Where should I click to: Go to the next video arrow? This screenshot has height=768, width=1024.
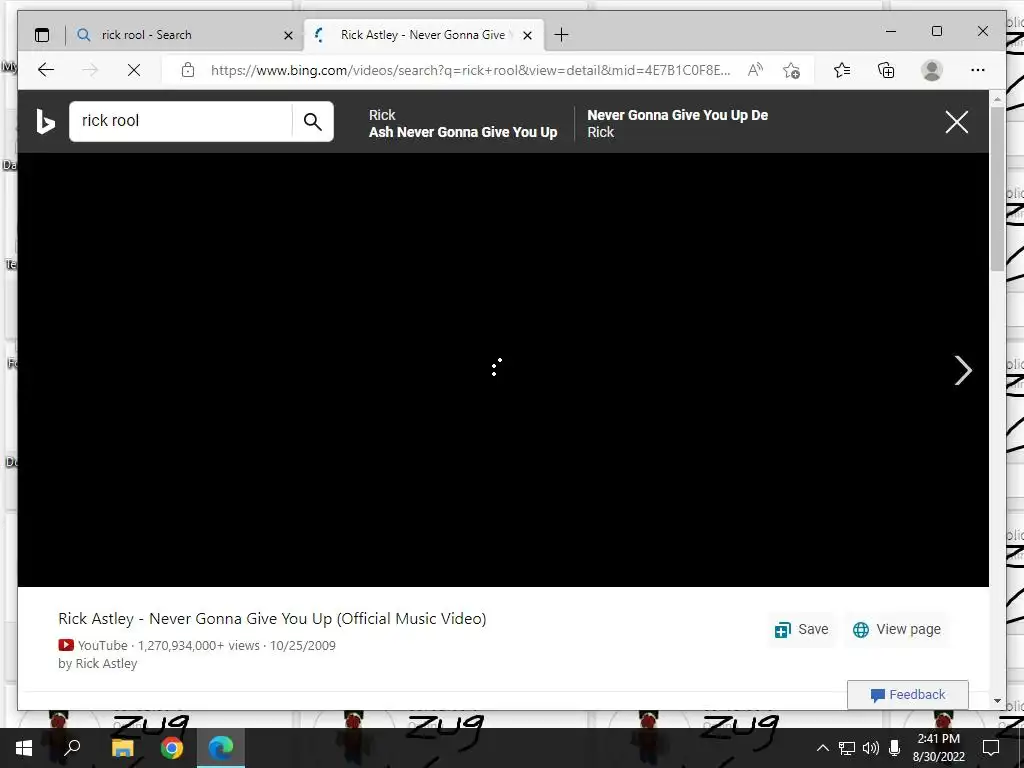coord(963,370)
